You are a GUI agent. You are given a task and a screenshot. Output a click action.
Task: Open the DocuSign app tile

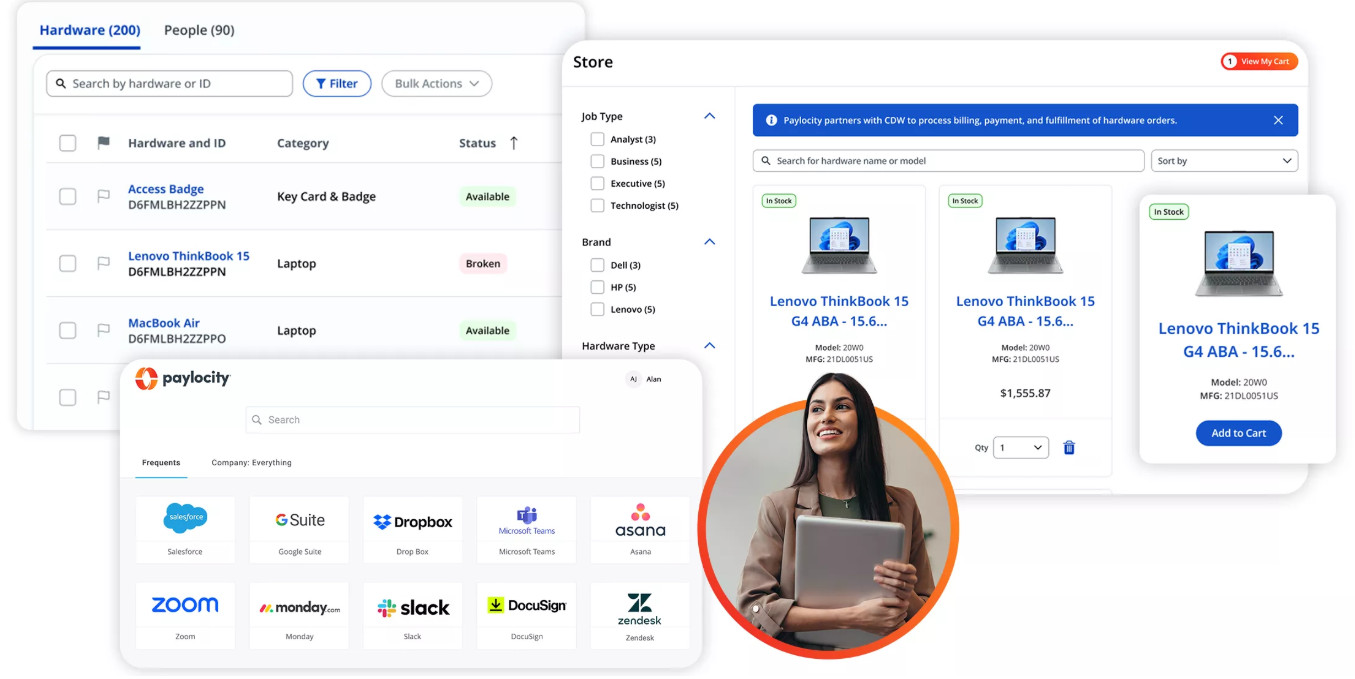coord(527,614)
